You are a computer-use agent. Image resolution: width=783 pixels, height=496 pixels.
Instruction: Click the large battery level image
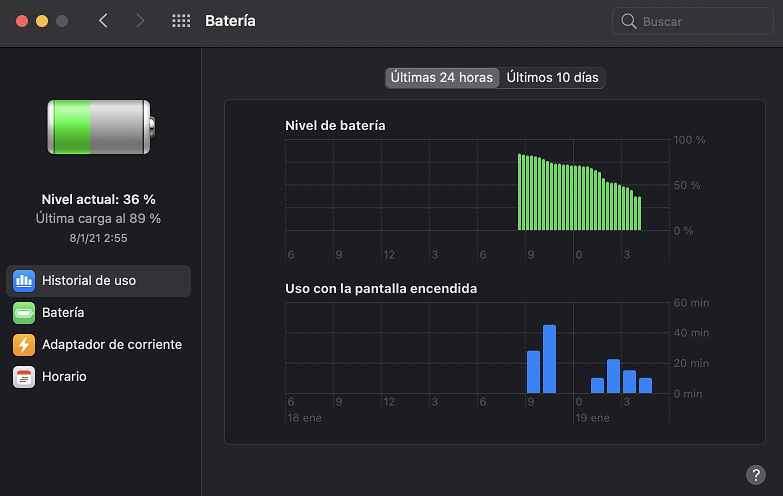click(x=99, y=126)
